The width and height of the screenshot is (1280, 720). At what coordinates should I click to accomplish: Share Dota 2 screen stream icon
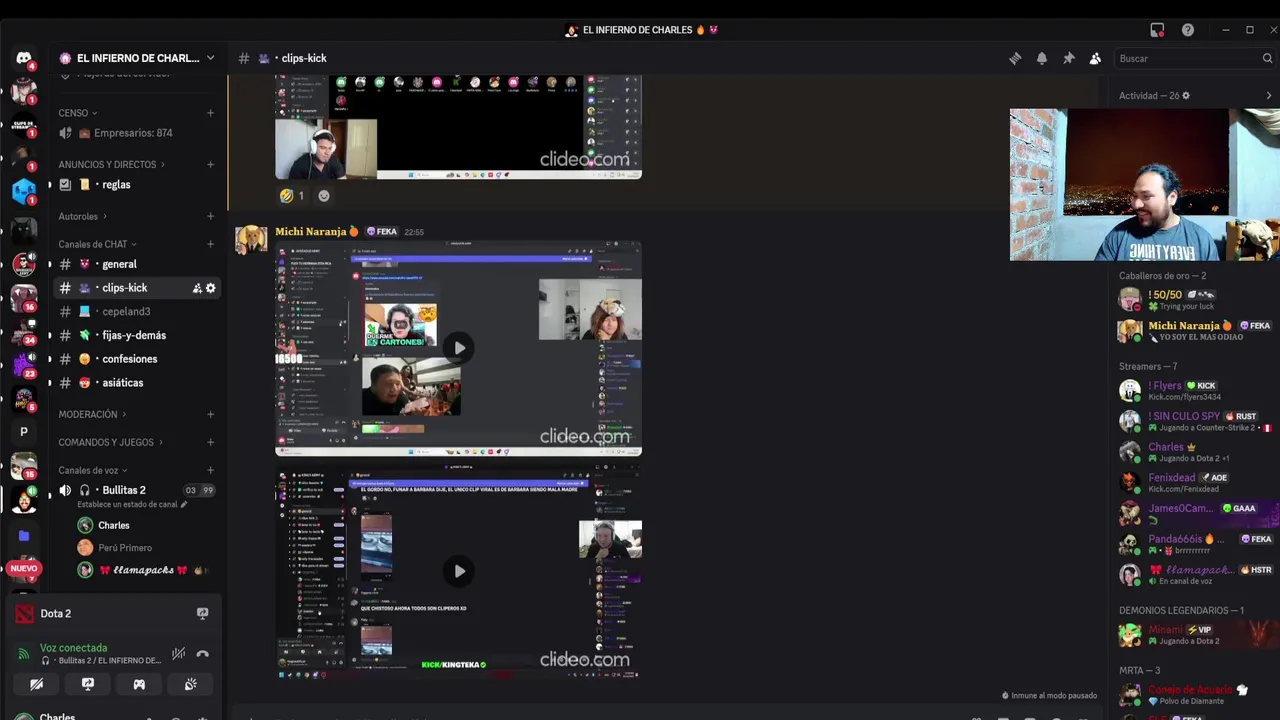(203, 613)
